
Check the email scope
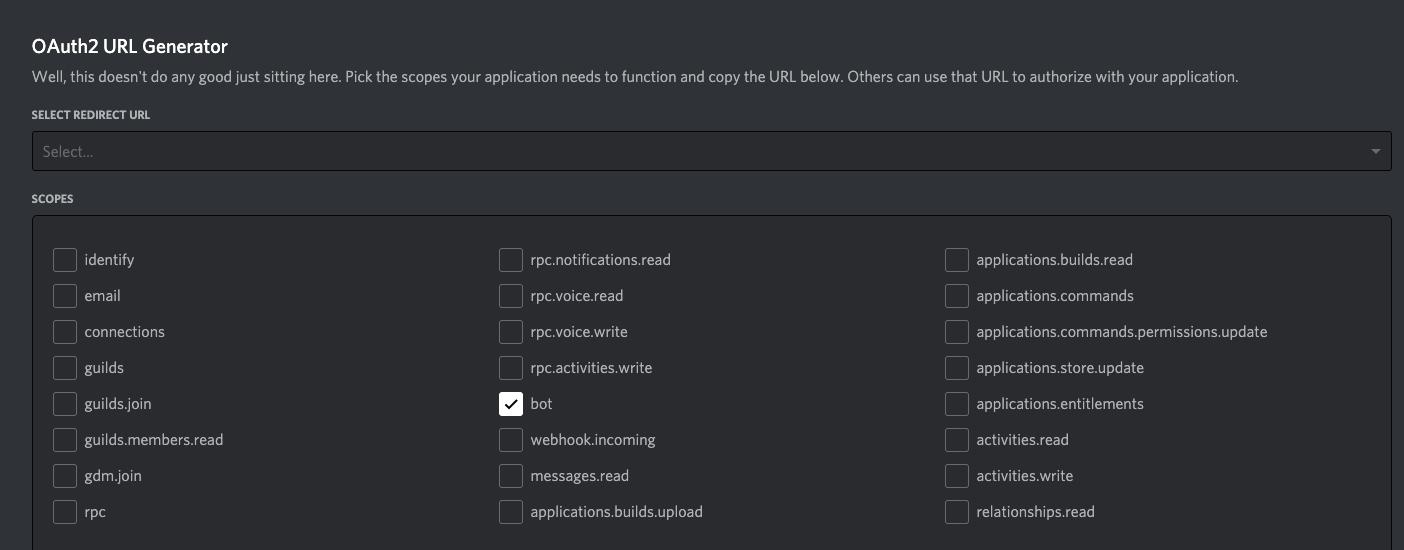[x=65, y=296]
